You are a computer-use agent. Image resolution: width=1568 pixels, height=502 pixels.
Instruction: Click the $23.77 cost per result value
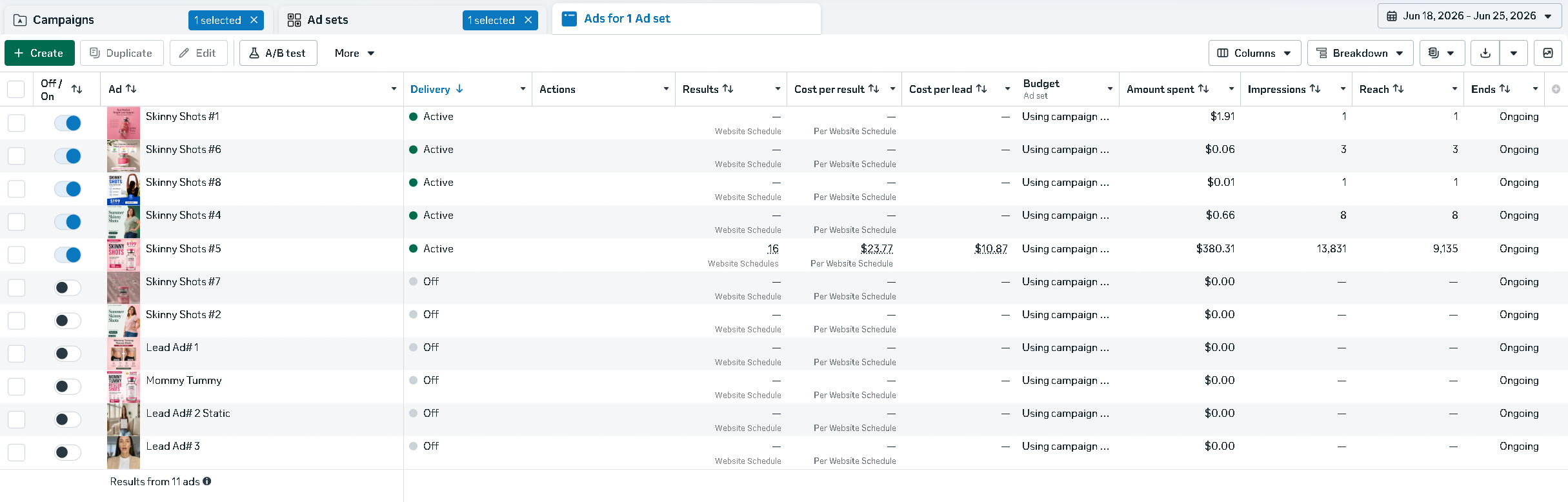point(876,248)
